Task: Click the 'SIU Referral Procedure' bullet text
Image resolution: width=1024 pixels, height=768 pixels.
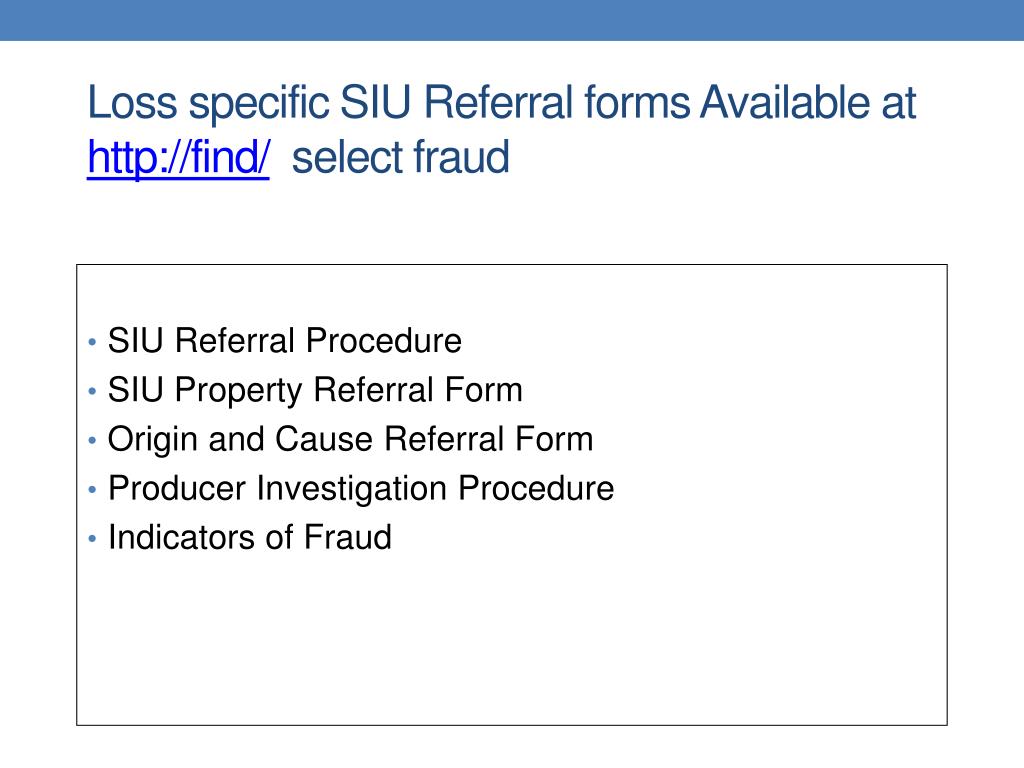Action: (285, 340)
